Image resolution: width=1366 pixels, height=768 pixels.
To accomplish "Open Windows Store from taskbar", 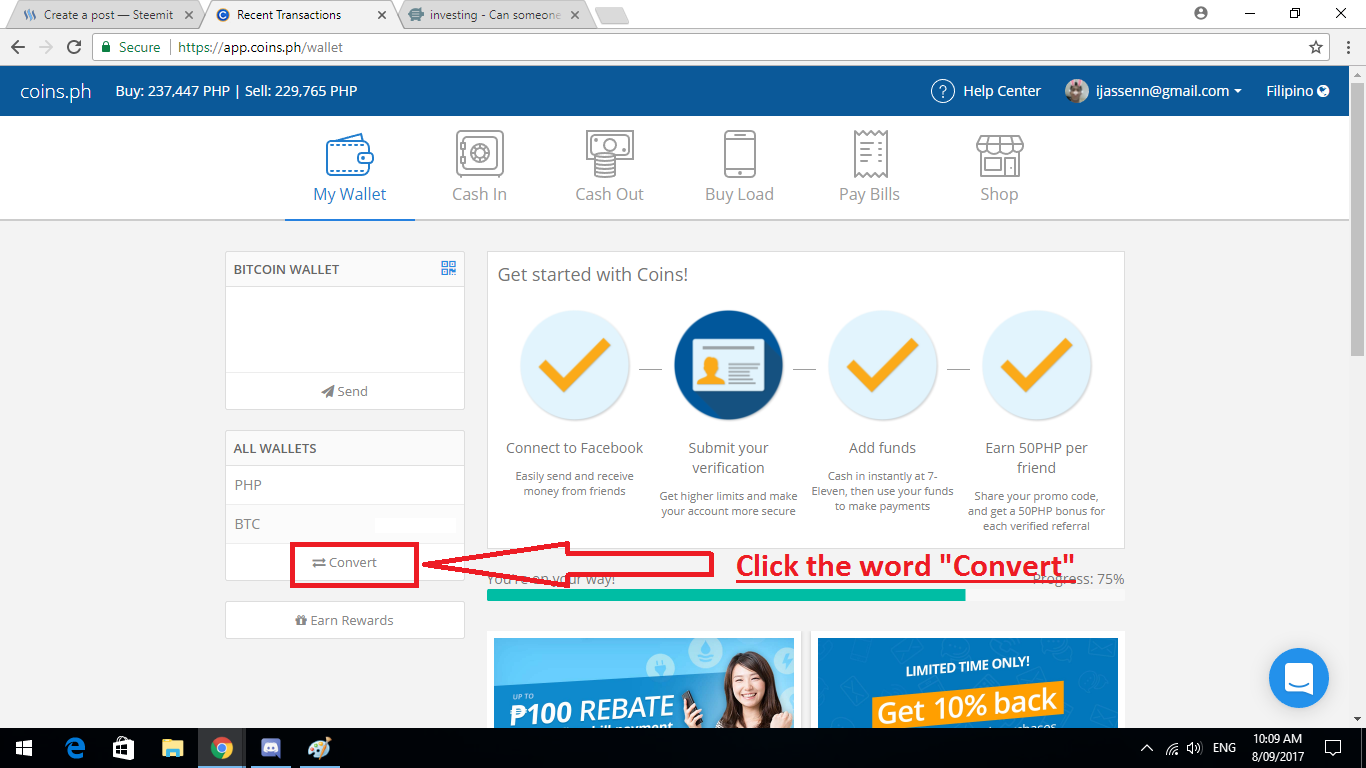I will point(124,748).
